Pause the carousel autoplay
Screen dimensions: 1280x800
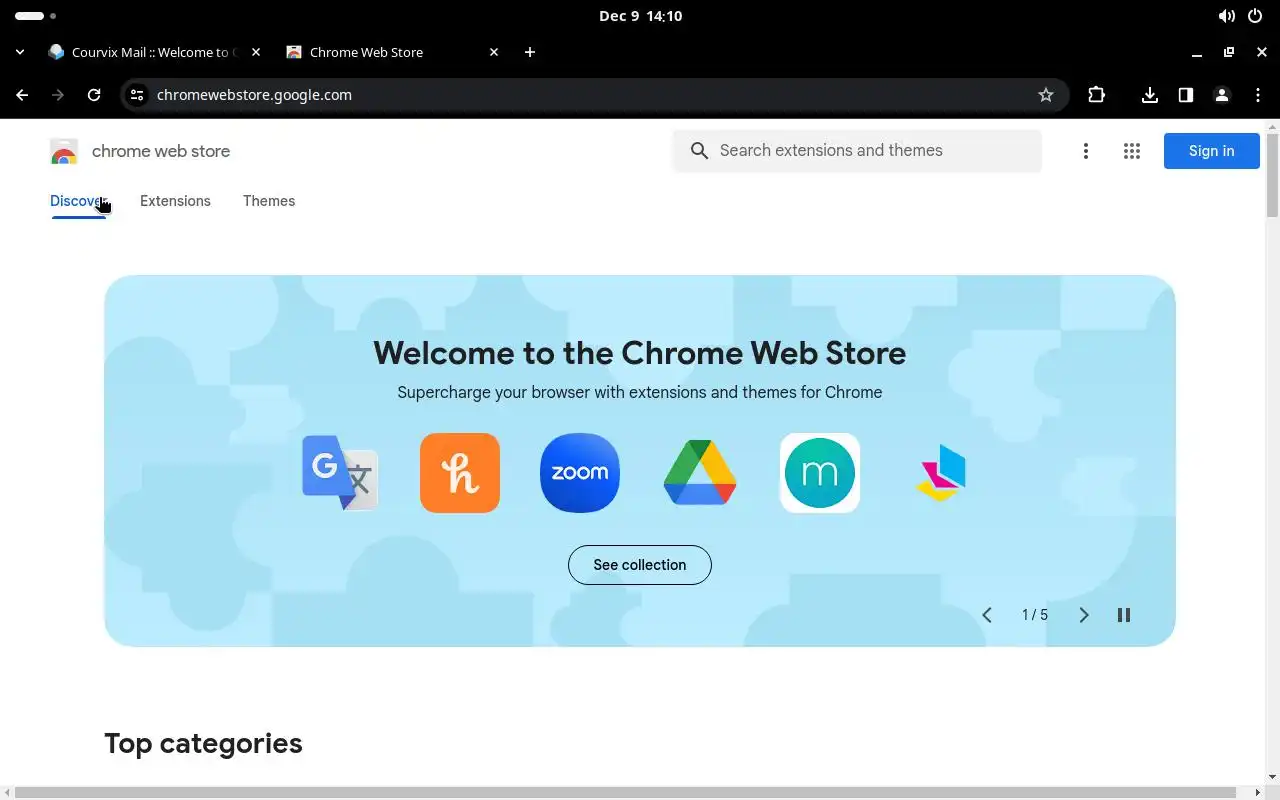(x=1124, y=615)
